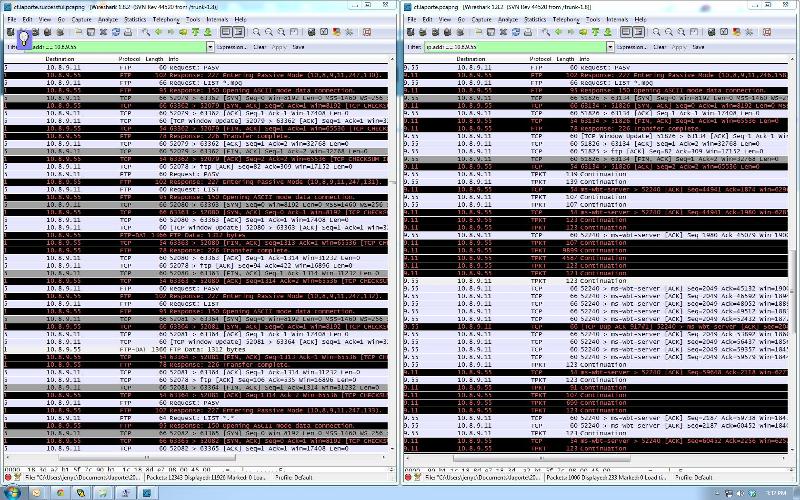Open capture options in right window toolbar
This screenshot has width=800, height=500.
pyautogui.click(x=422, y=32)
